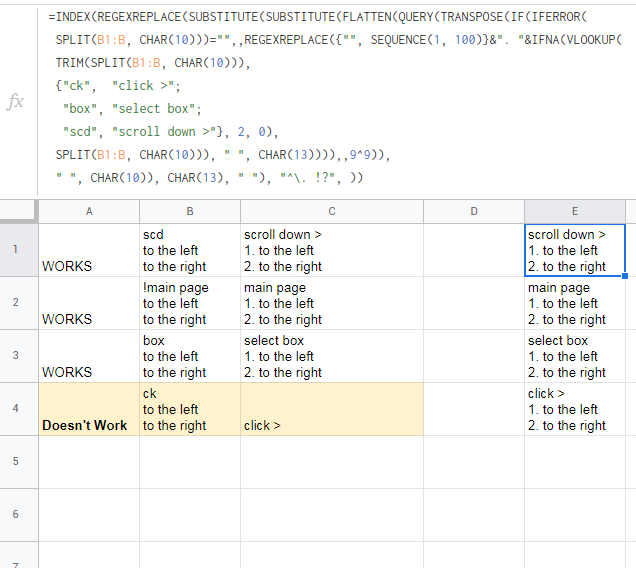The width and height of the screenshot is (636, 568).
Task: Click highlighted cell C4 click >
Action: point(332,409)
